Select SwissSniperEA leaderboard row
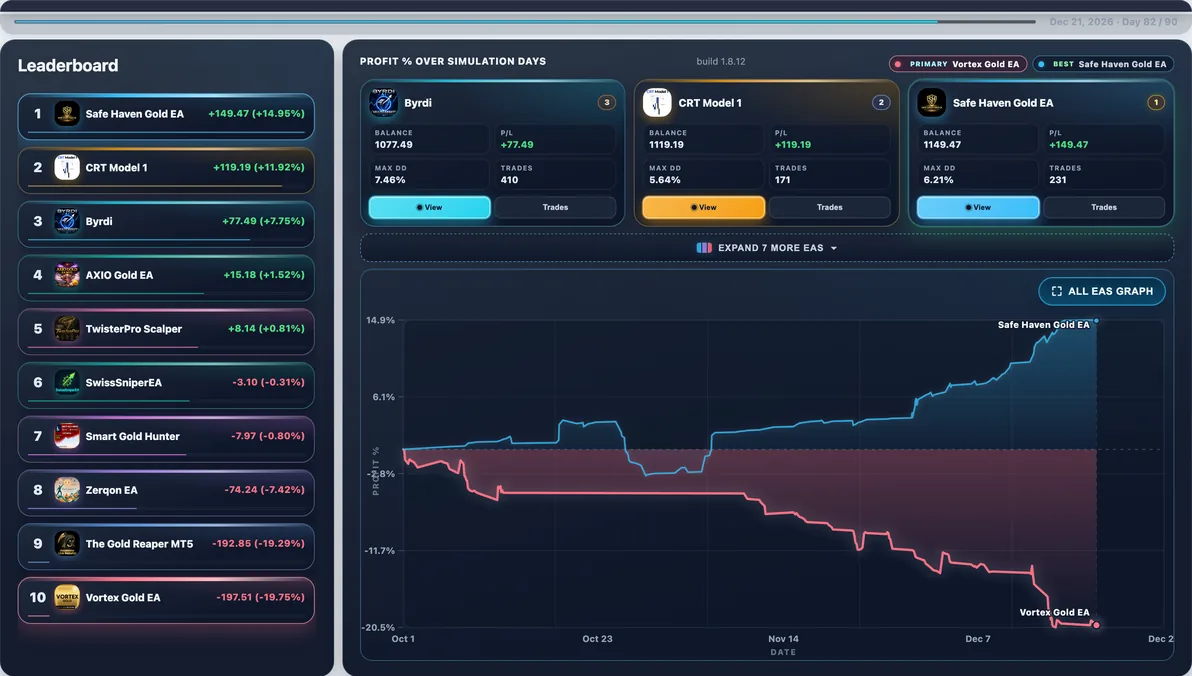1192x676 pixels. [166, 386]
